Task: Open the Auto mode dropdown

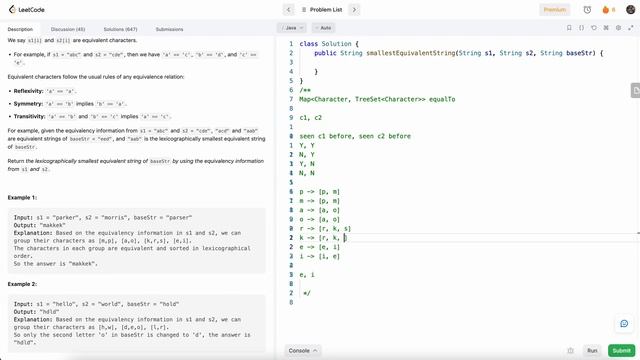Action: (323, 28)
